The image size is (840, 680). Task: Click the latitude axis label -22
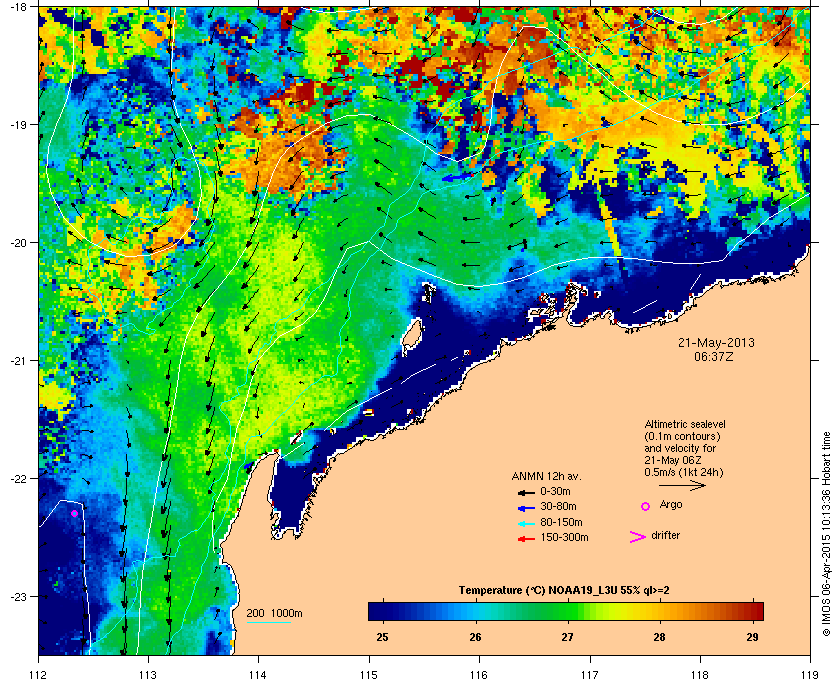(17, 478)
